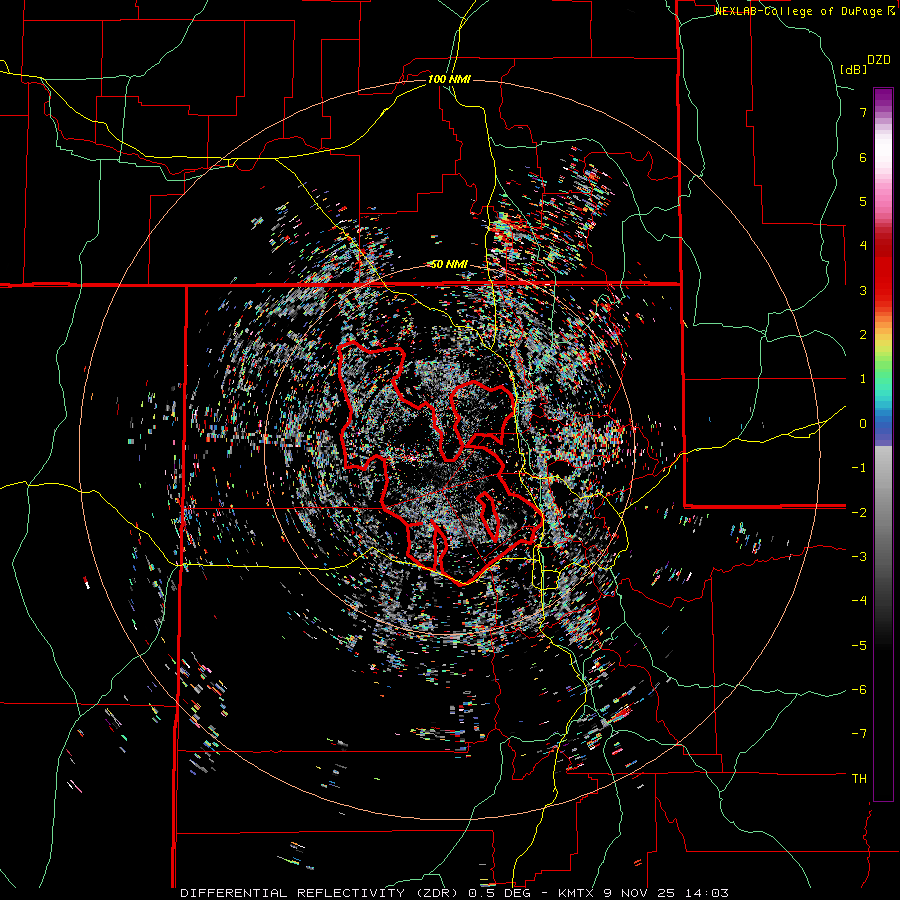900x900 pixels.
Task: Select the -5 value on color scale
Action: 859,646
